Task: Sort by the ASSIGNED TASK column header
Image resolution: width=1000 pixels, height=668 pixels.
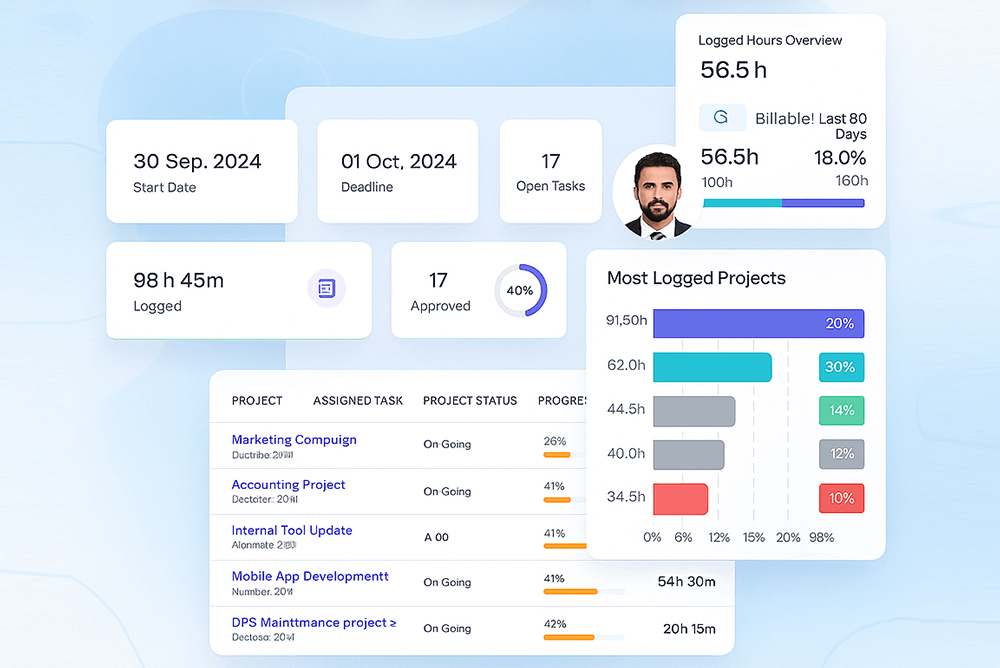Action: [x=358, y=401]
